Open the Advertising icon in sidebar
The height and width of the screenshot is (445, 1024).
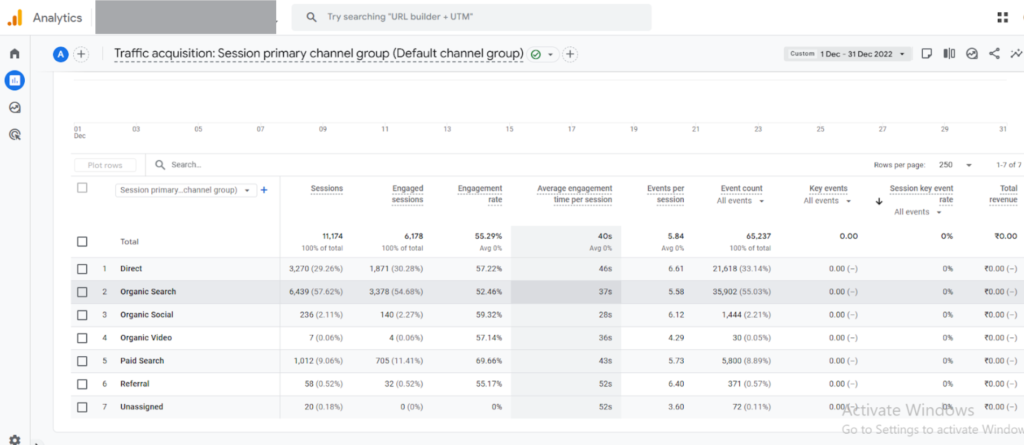15,134
